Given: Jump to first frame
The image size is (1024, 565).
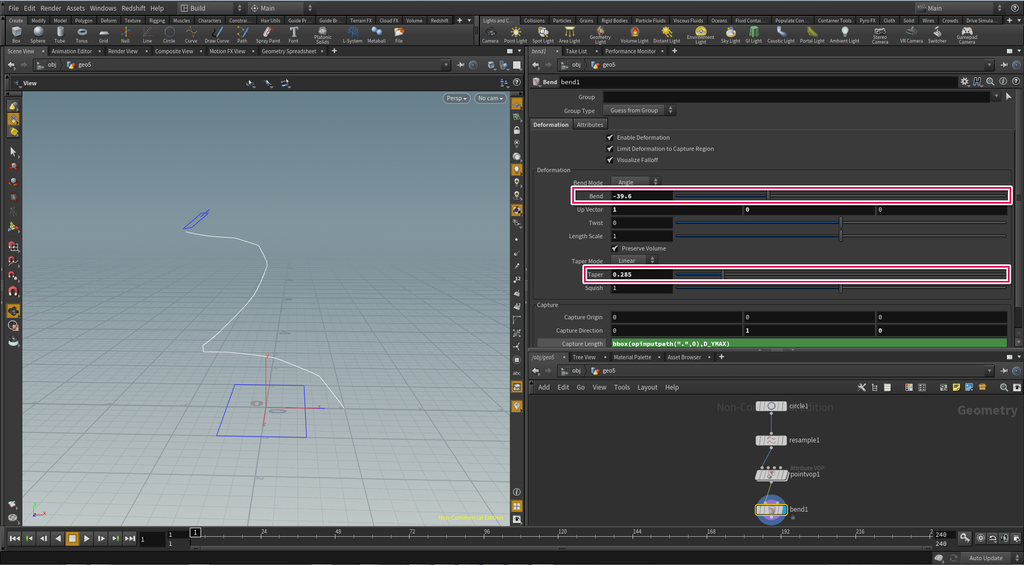Looking at the screenshot, I should (x=14, y=538).
